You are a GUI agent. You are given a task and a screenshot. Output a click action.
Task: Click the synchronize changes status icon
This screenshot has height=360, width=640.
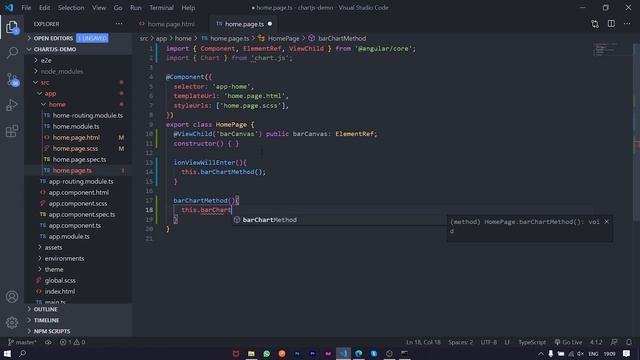click(x=48, y=342)
